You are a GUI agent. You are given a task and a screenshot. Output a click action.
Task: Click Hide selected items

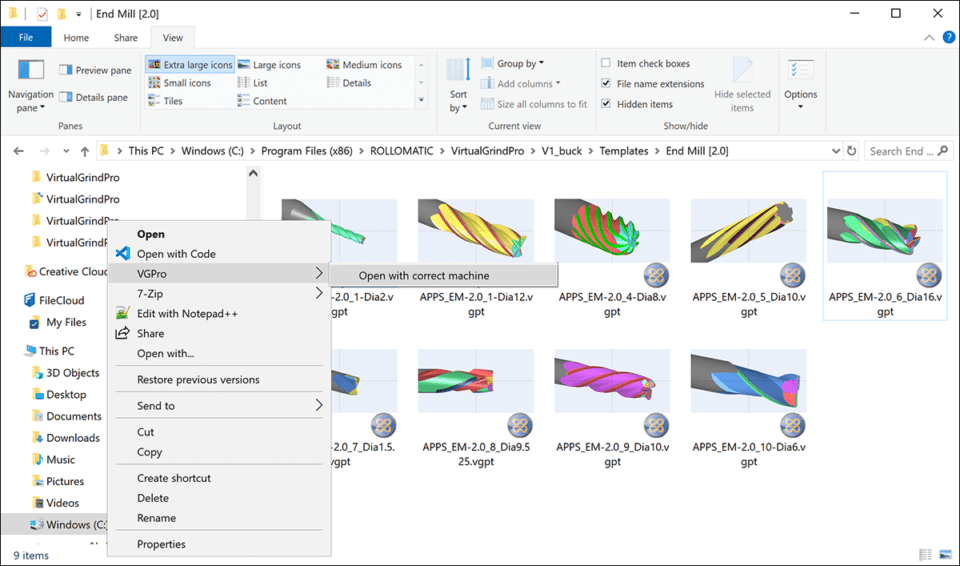(742, 86)
